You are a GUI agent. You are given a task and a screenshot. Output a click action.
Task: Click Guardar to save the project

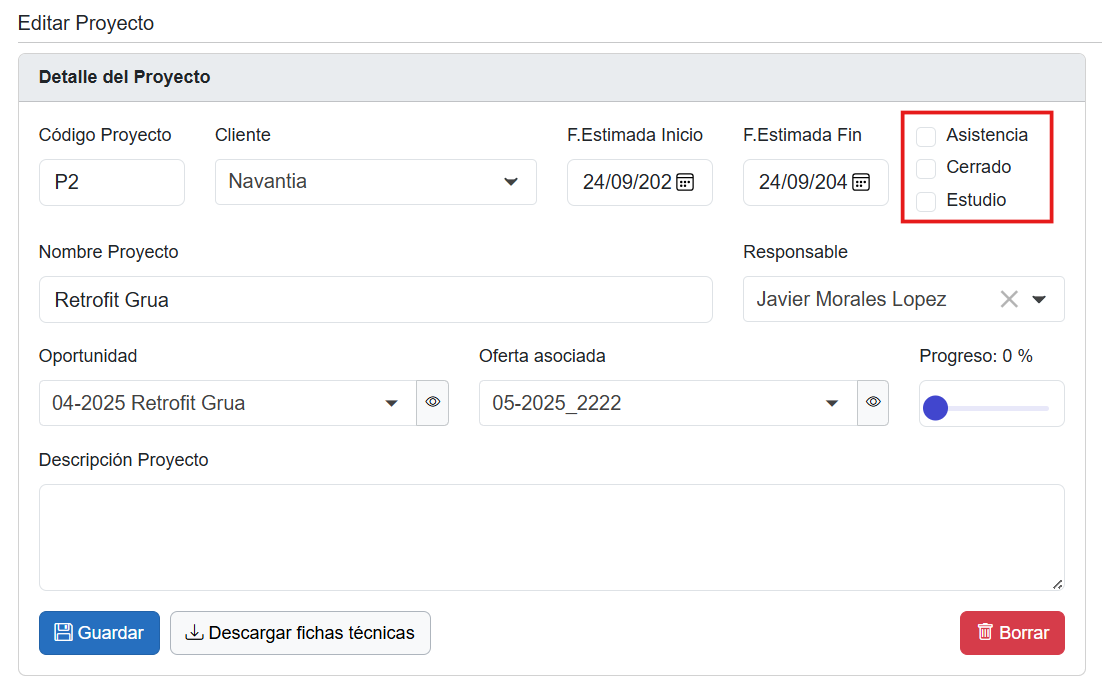(99, 633)
